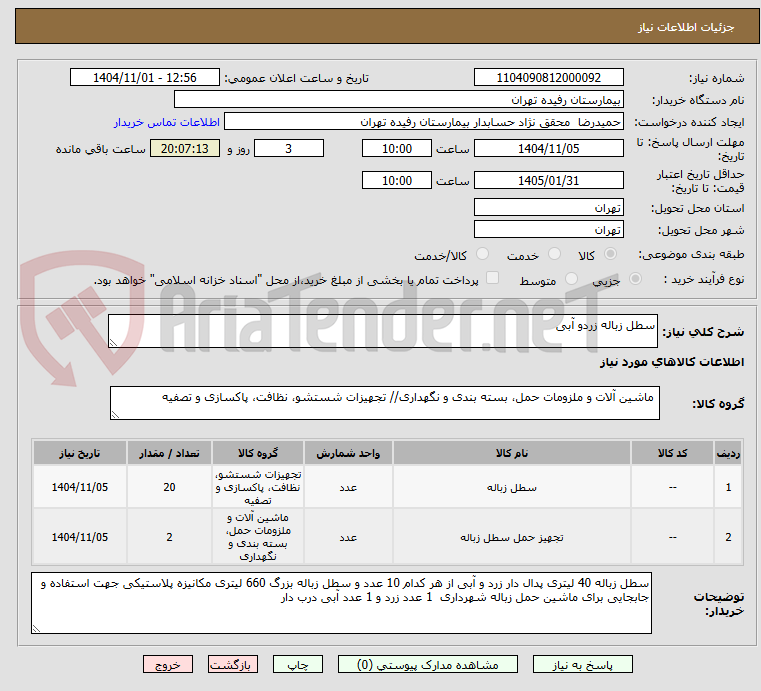
Task: Click the نام کالا column header
Action: [x=512, y=453]
